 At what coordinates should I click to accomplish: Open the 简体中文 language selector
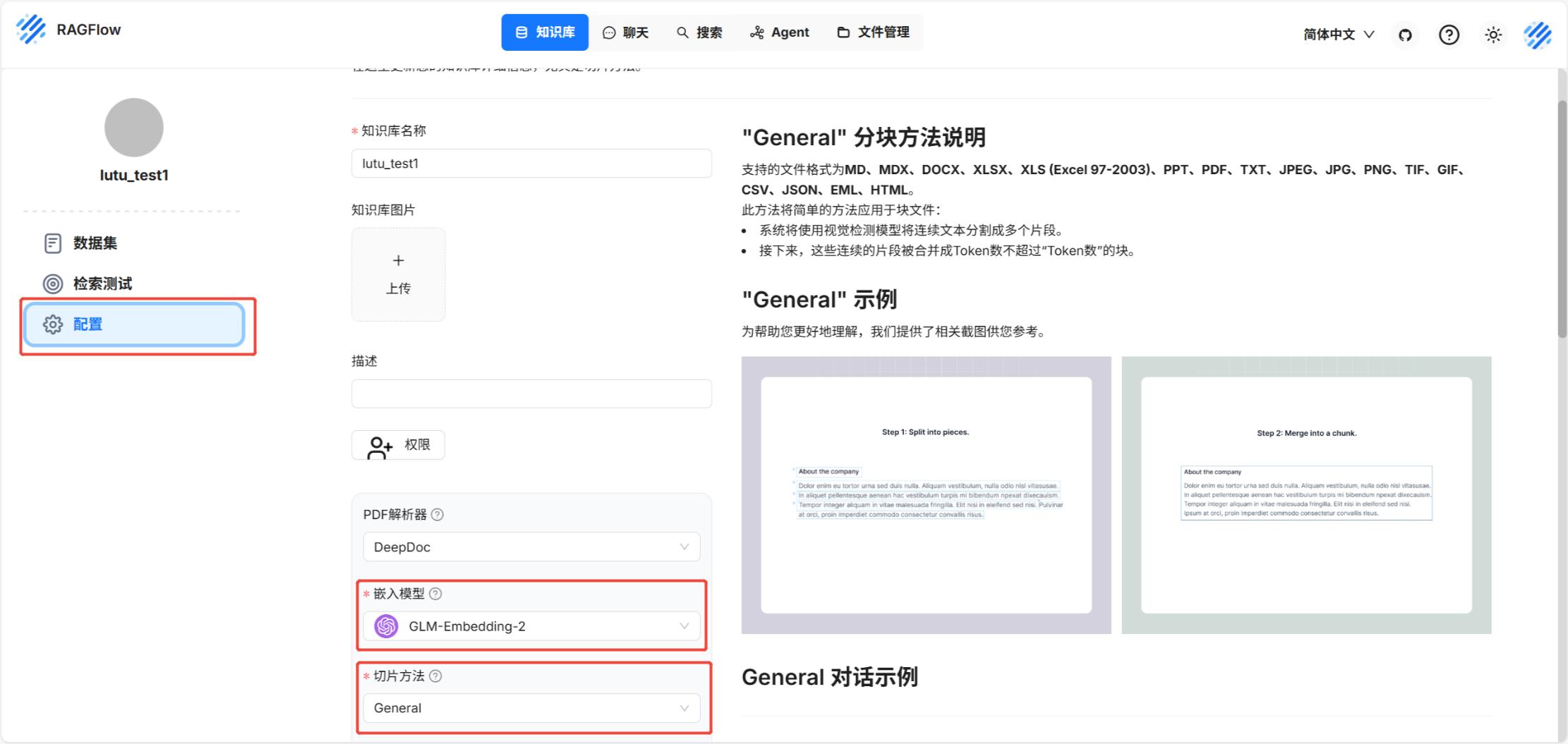click(1338, 35)
